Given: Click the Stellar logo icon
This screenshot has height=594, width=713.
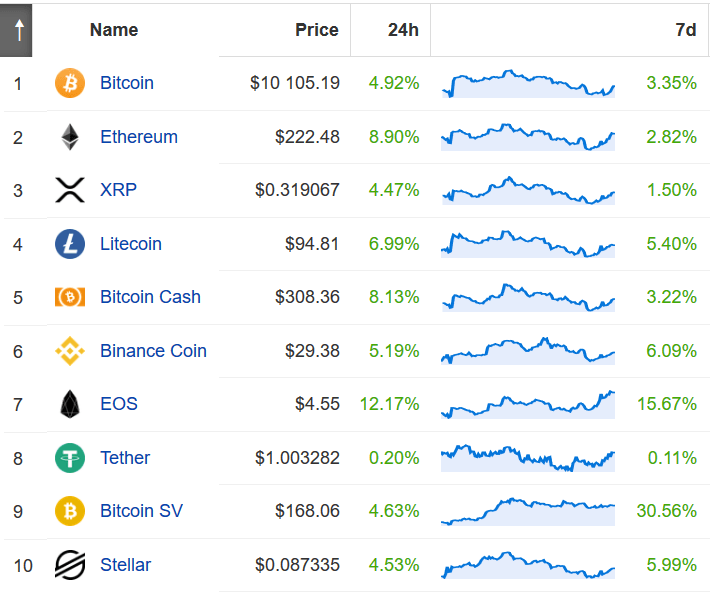Looking at the screenshot, I should coord(70,565).
